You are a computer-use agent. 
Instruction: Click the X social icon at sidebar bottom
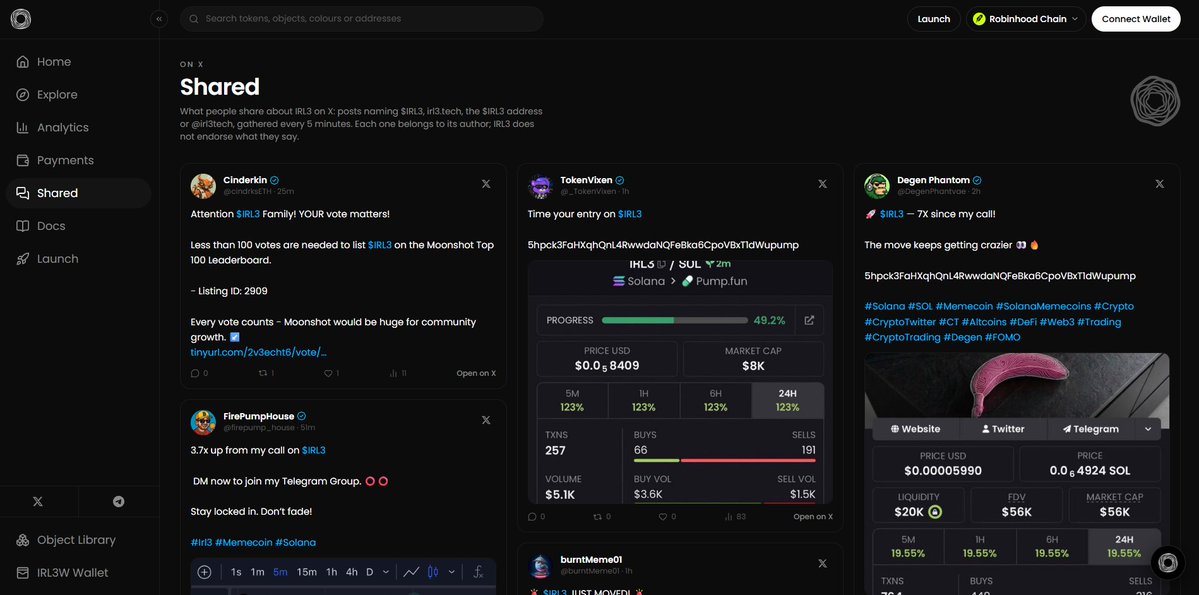pos(38,502)
